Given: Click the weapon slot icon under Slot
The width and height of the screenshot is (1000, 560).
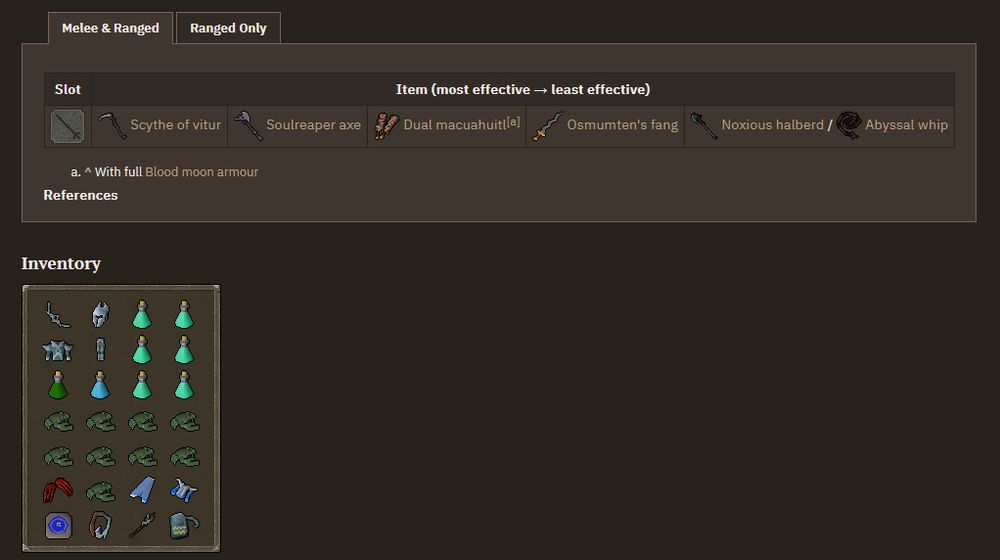Looking at the screenshot, I should click(68, 126).
